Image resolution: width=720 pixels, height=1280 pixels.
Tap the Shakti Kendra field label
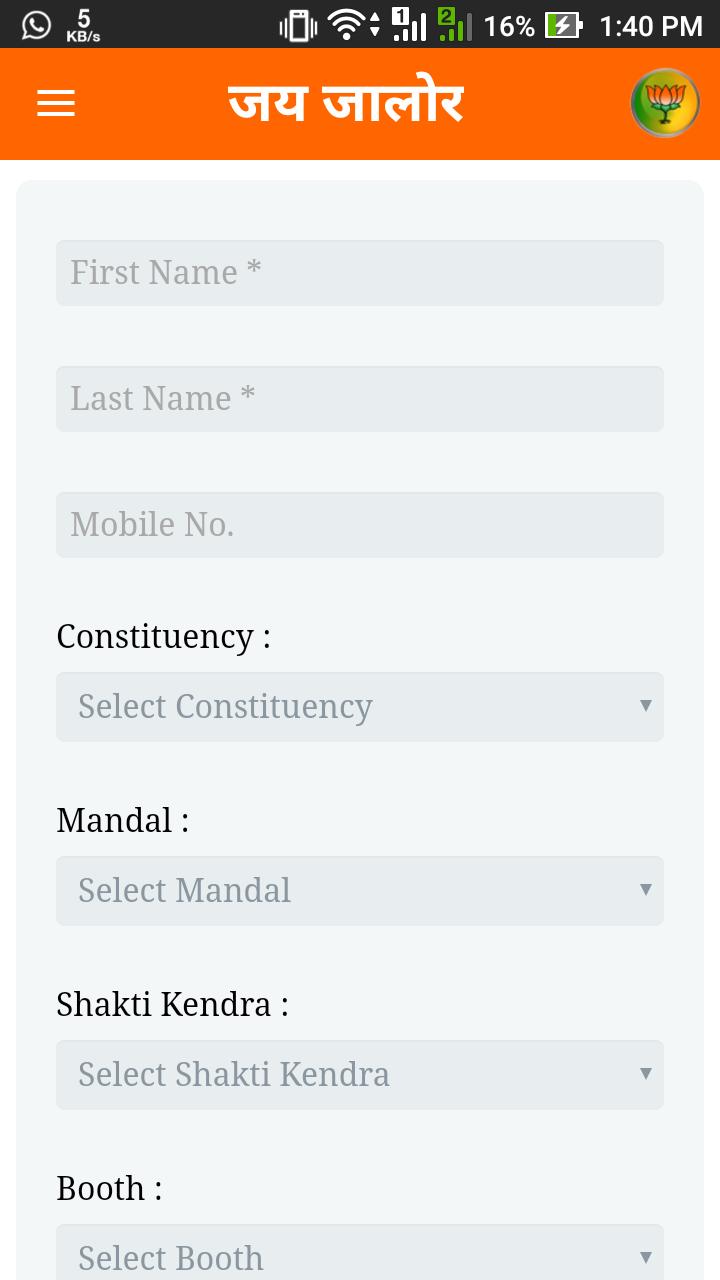click(x=172, y=1004)
